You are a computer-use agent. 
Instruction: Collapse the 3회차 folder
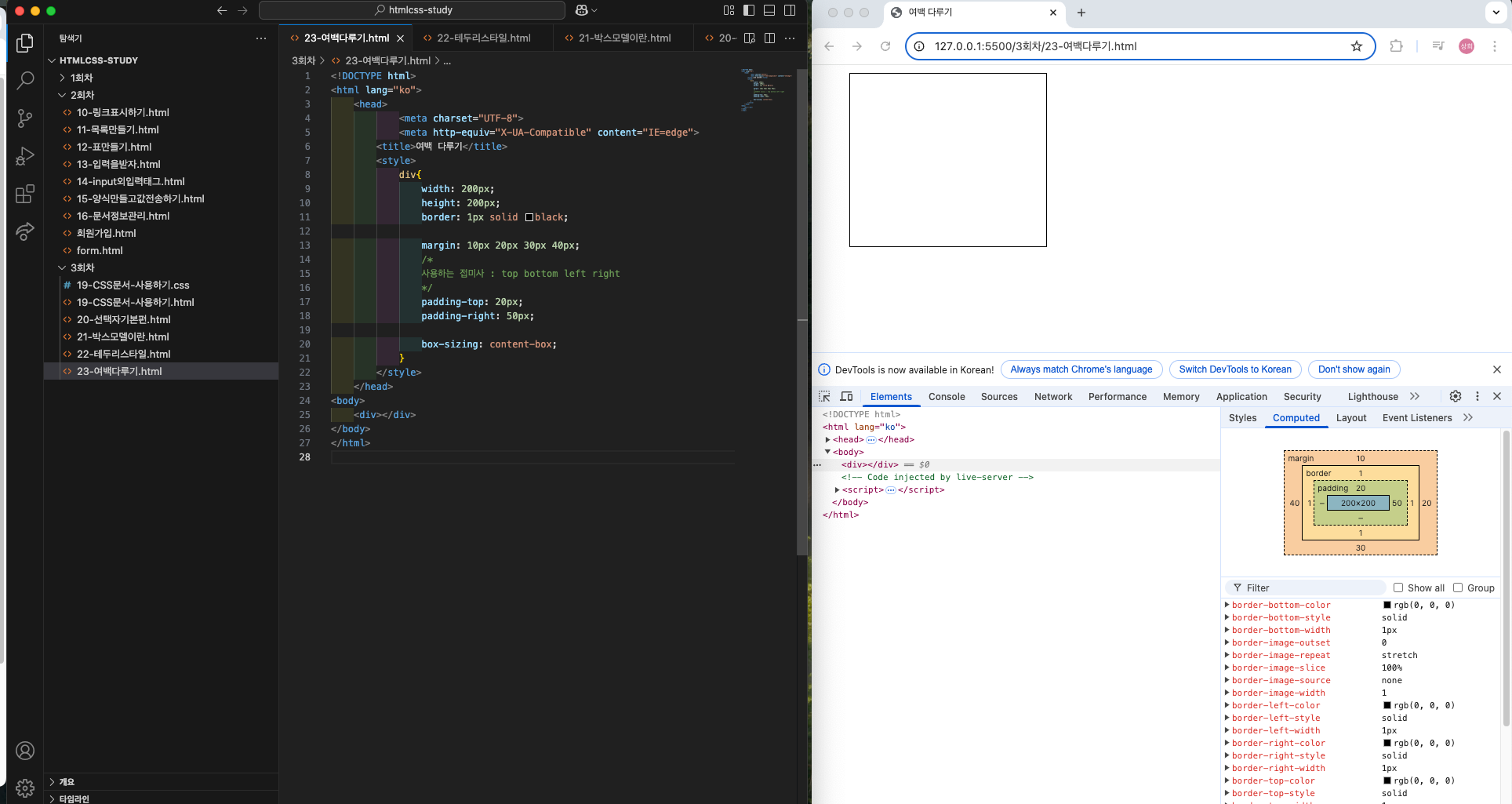pyautogui.click(x=63, y=267)
